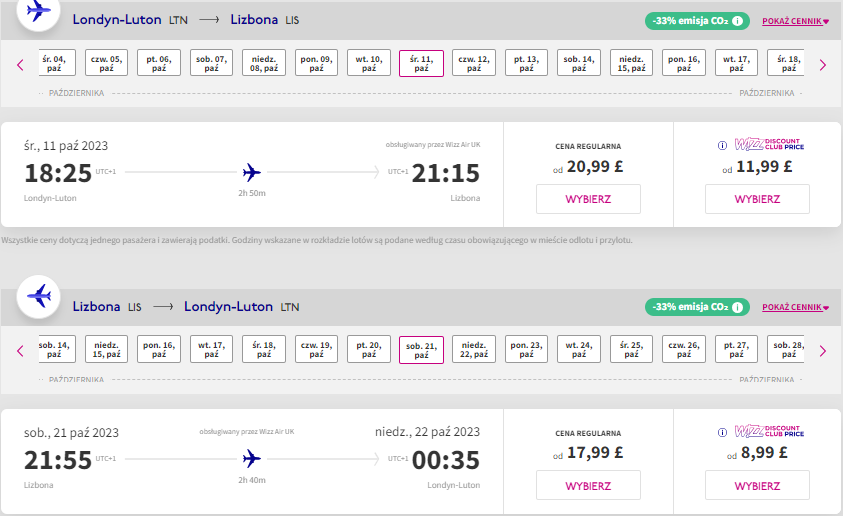The width and height of the screenshot is (843, 516).
Task: Select return date pt. 20, paź
Action: [369, 349]
